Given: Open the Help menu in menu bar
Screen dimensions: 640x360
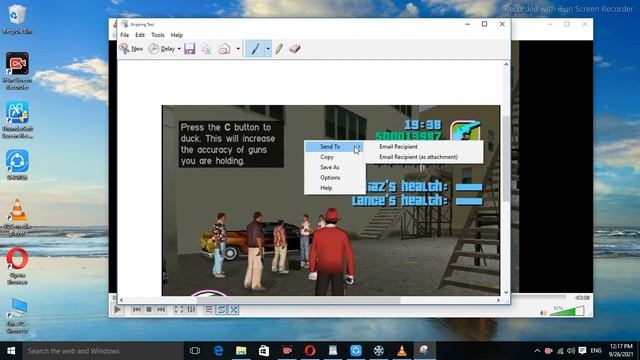Looking at the screenshot, I should (x=176, y=35).
